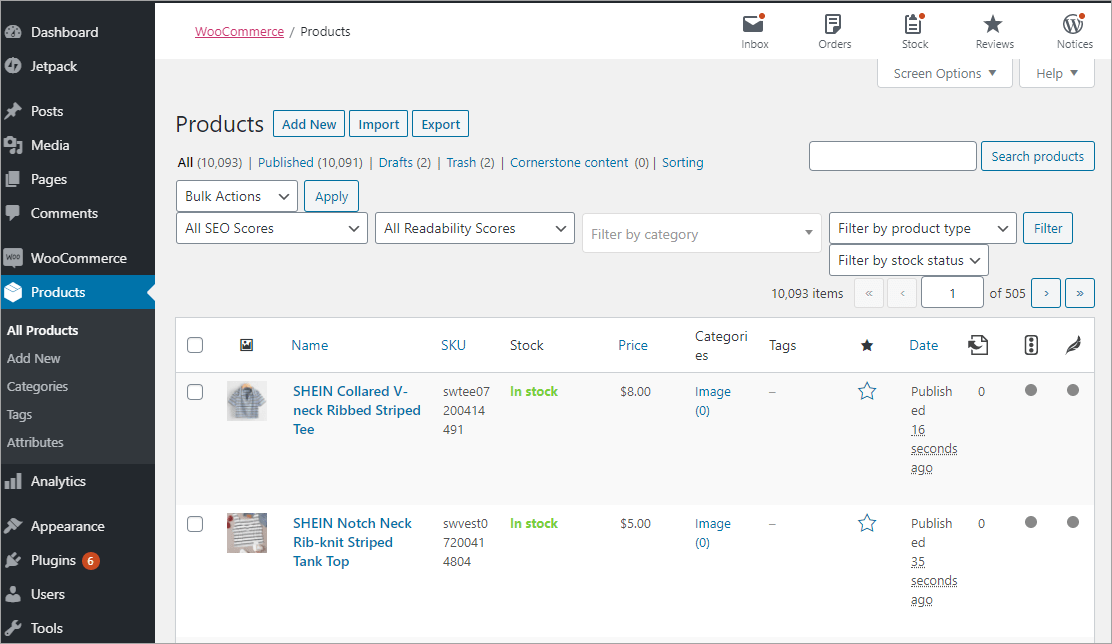Open the Inbox activity panel icon

(754, 24)
